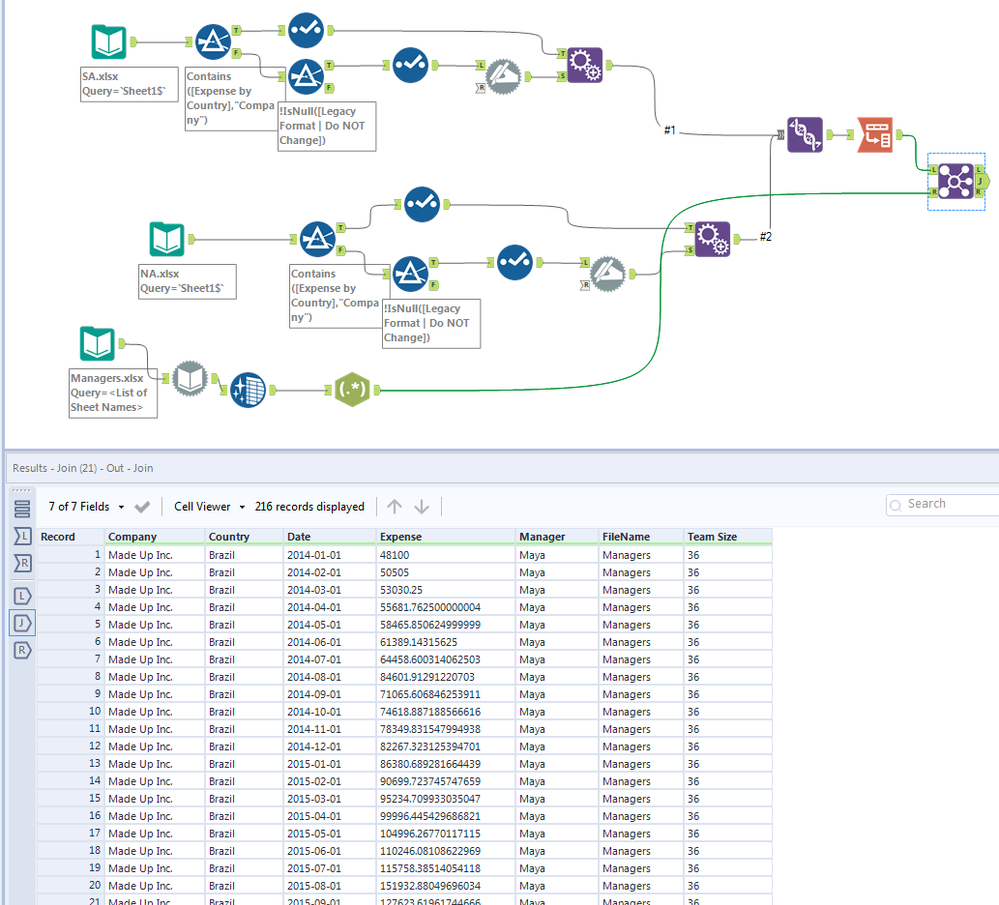Go to previous record with up arrow
The height and width of the screenshot is (905, 999).
point(394,507)
